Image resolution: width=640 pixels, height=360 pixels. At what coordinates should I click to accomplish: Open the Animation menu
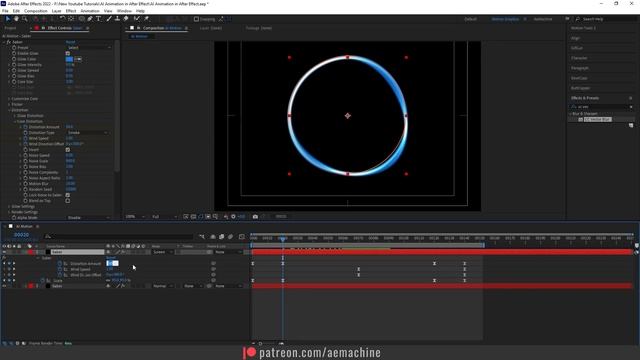[90, 11]
